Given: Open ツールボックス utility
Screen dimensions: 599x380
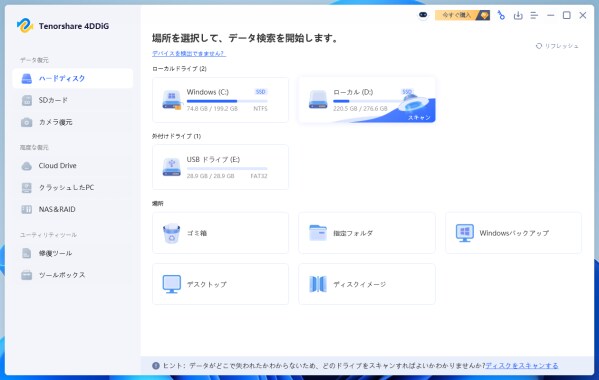Looking at the screenshot, I should click(x=73, y=275).
